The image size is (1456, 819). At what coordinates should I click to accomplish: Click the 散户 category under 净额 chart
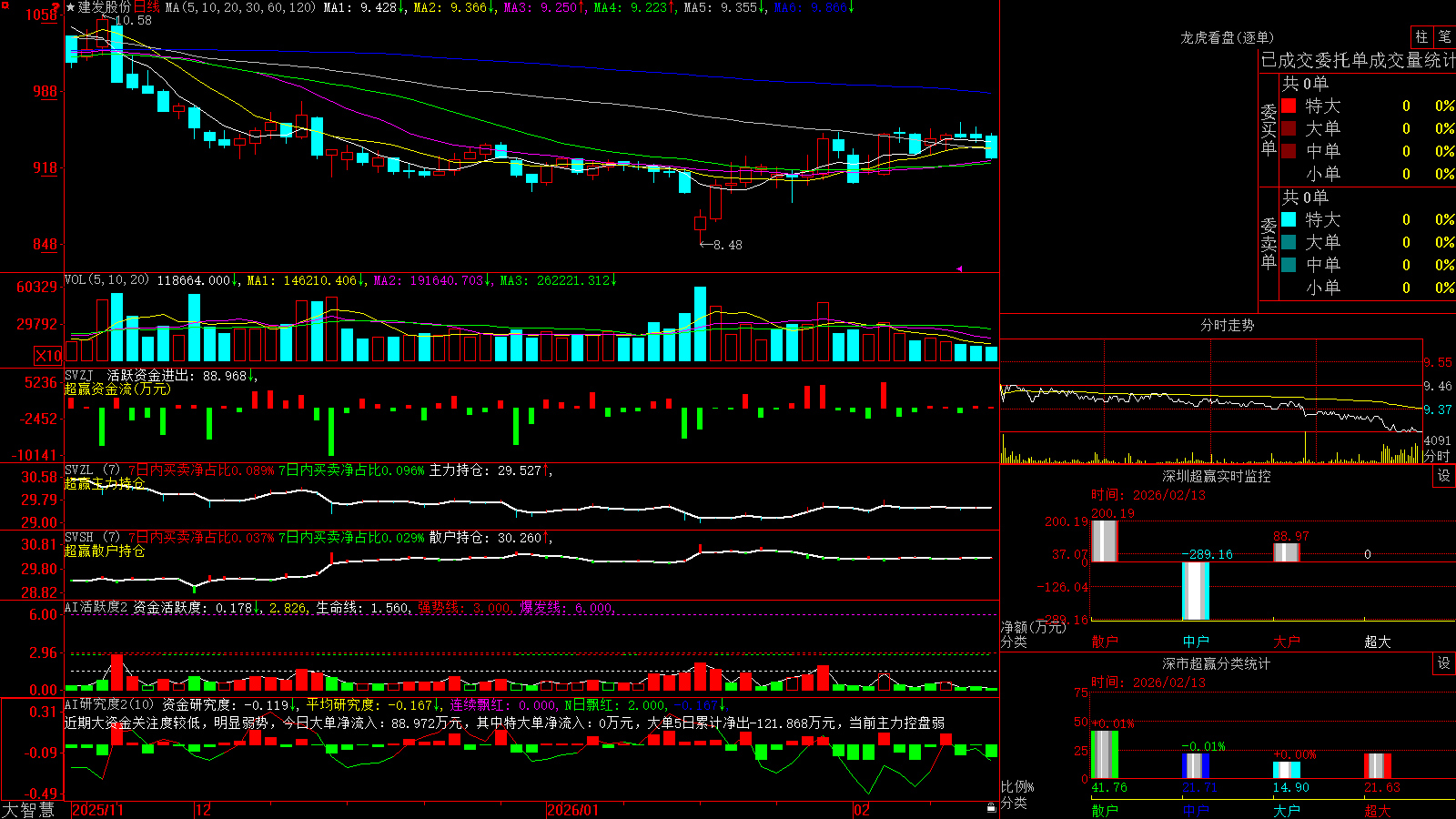coord(1104,642)
